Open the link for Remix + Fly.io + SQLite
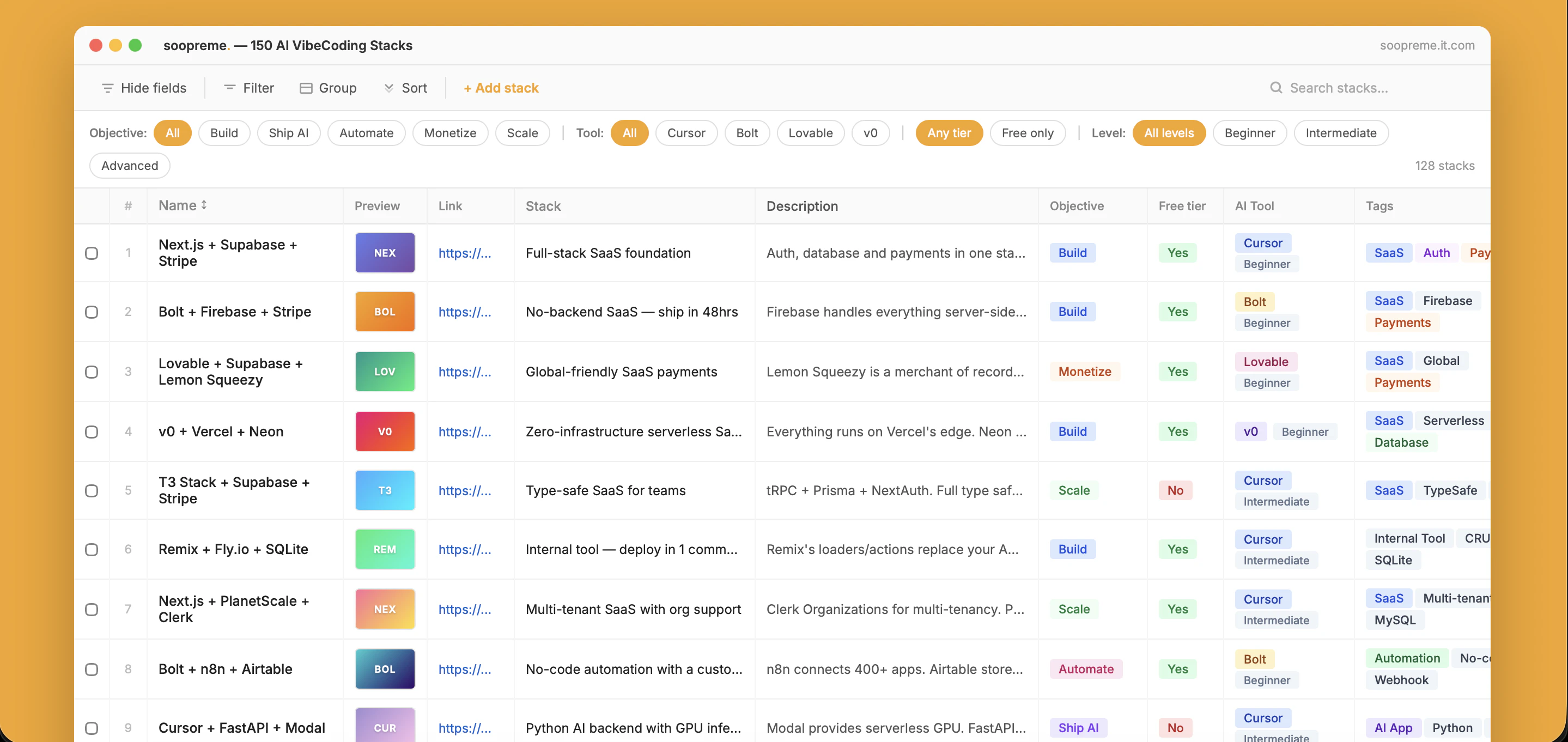The width and height of the screenshot is (1568, 742). point(464,549)
